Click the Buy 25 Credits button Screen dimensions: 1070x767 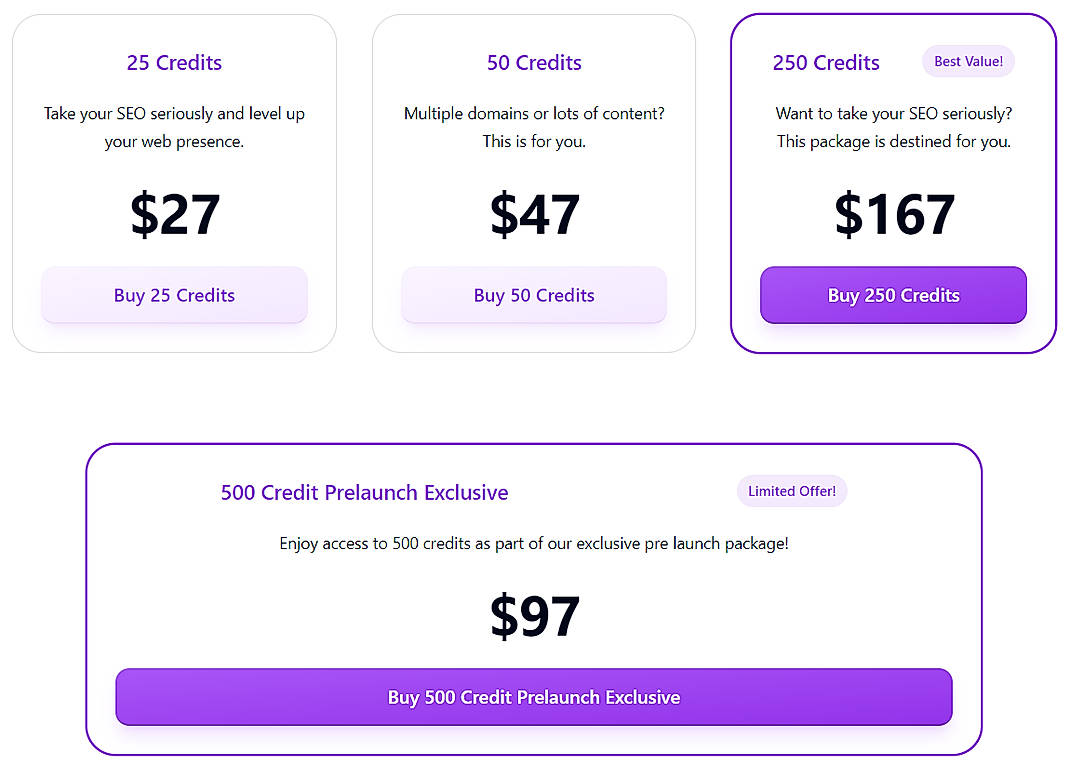pyautogui.click(x=174, y=295)
